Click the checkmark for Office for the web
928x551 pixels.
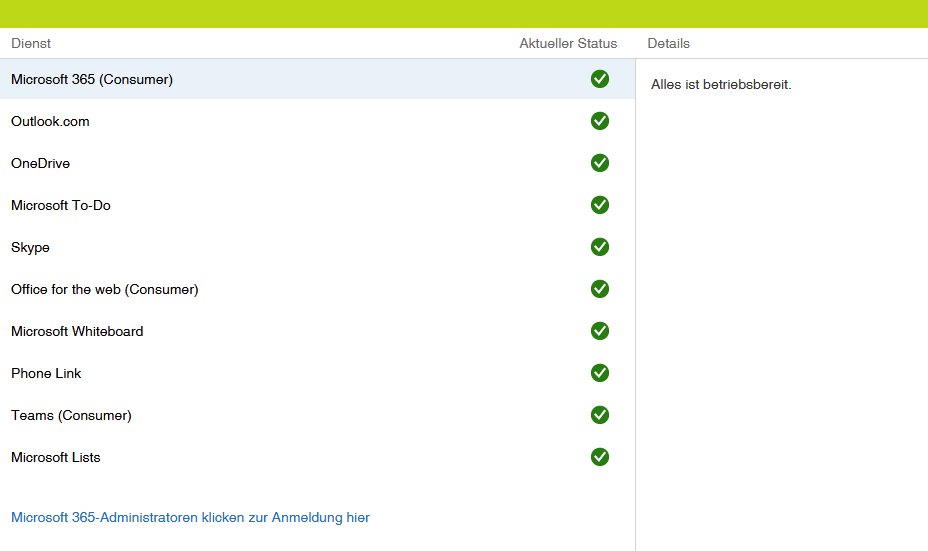pos(600,289)
